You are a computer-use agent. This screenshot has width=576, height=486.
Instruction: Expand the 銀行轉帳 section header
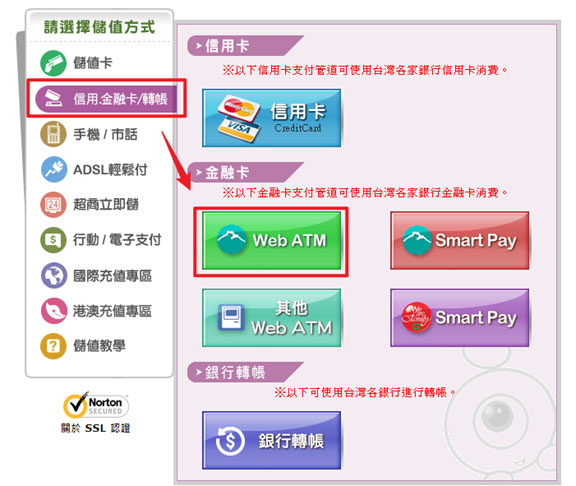[245, 372]
